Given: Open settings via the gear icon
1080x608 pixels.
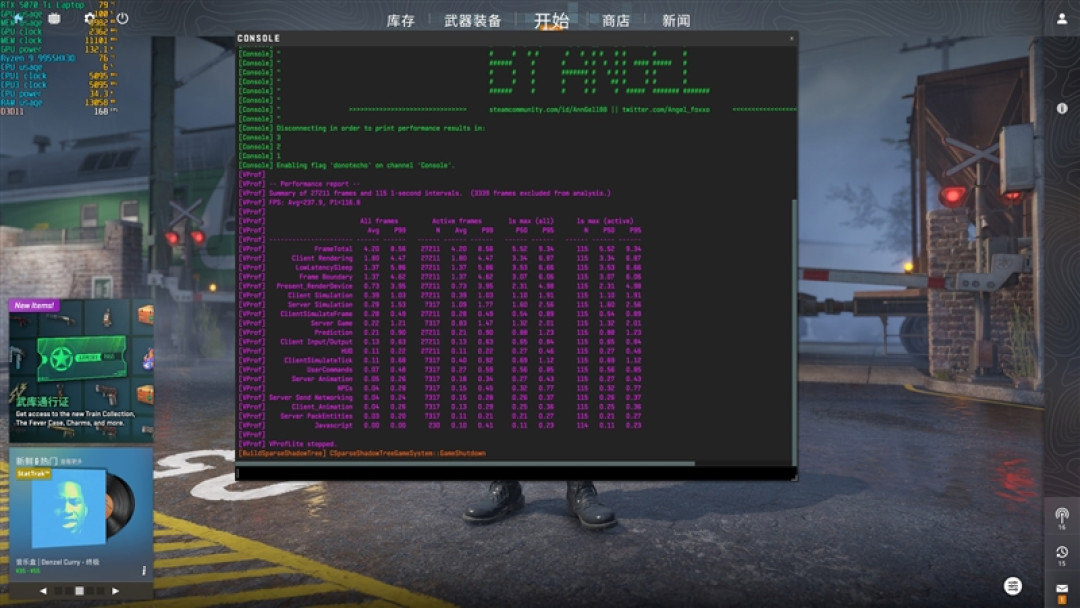Looking at the screenshot, I should tap(89, 19).
